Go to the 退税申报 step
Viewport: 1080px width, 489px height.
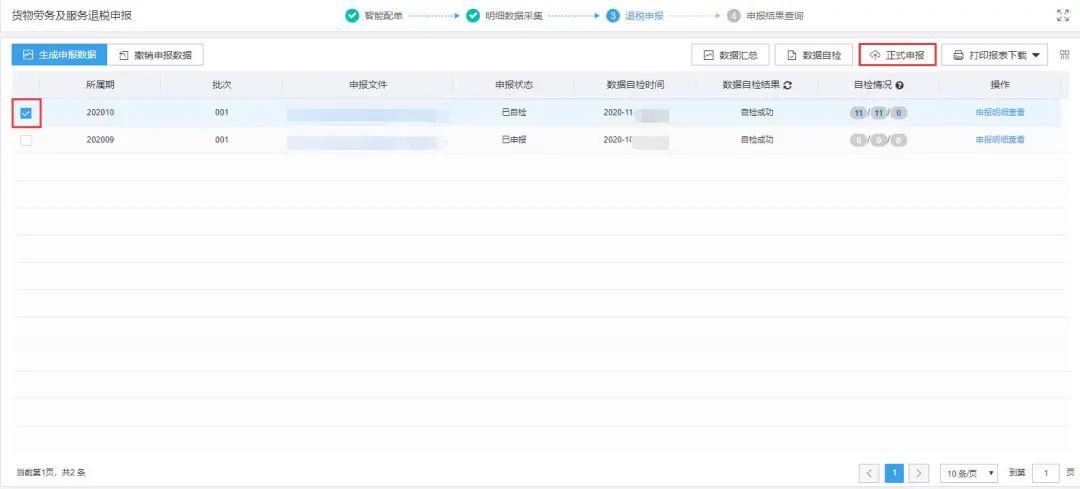pyautogui.click(x=645, y=15)
